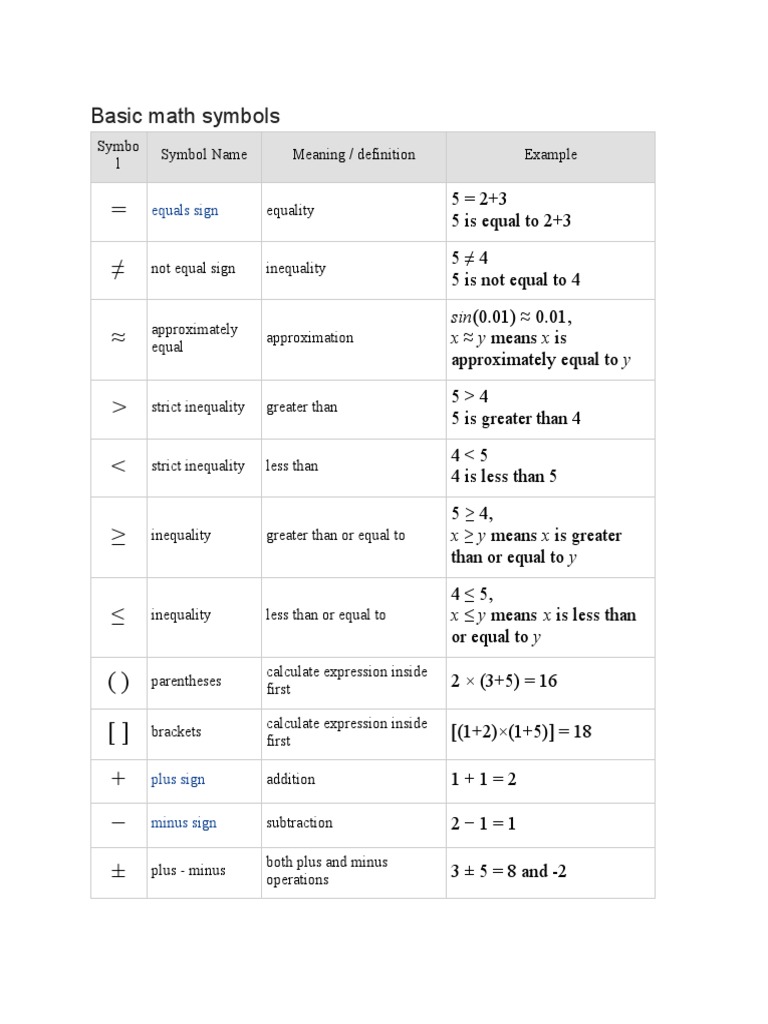The image size is (768, 1024).
Task: Click the example "[(1+2)×(1+5)] = 18"
Action: [x=521, y=732]
